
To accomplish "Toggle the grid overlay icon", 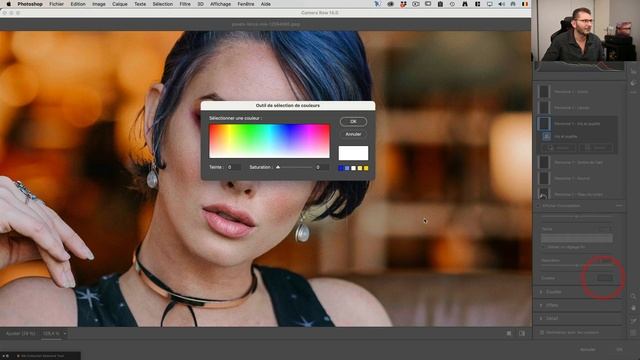I will point(633,333).
